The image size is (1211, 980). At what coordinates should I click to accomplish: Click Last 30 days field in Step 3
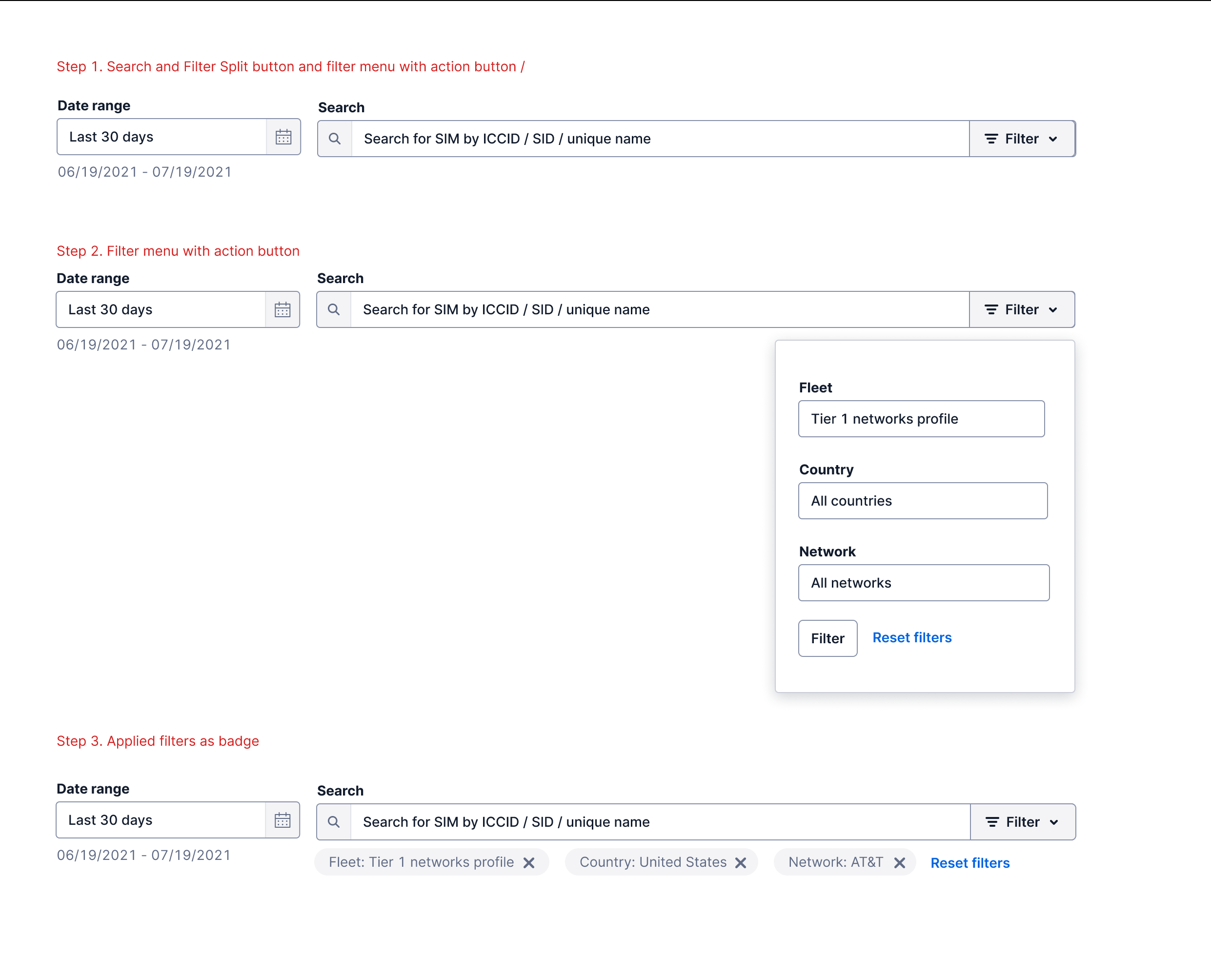click(x=161, y=820)
